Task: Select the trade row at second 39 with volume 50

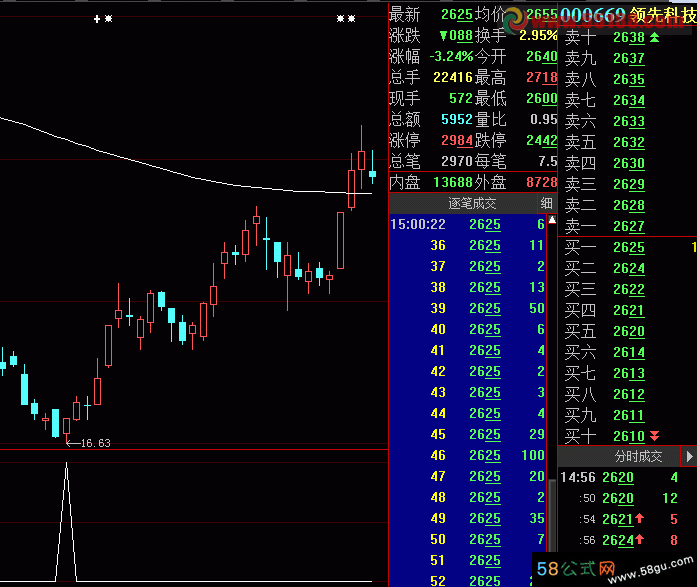Action: pyautogui.click(x=468, y=308)
